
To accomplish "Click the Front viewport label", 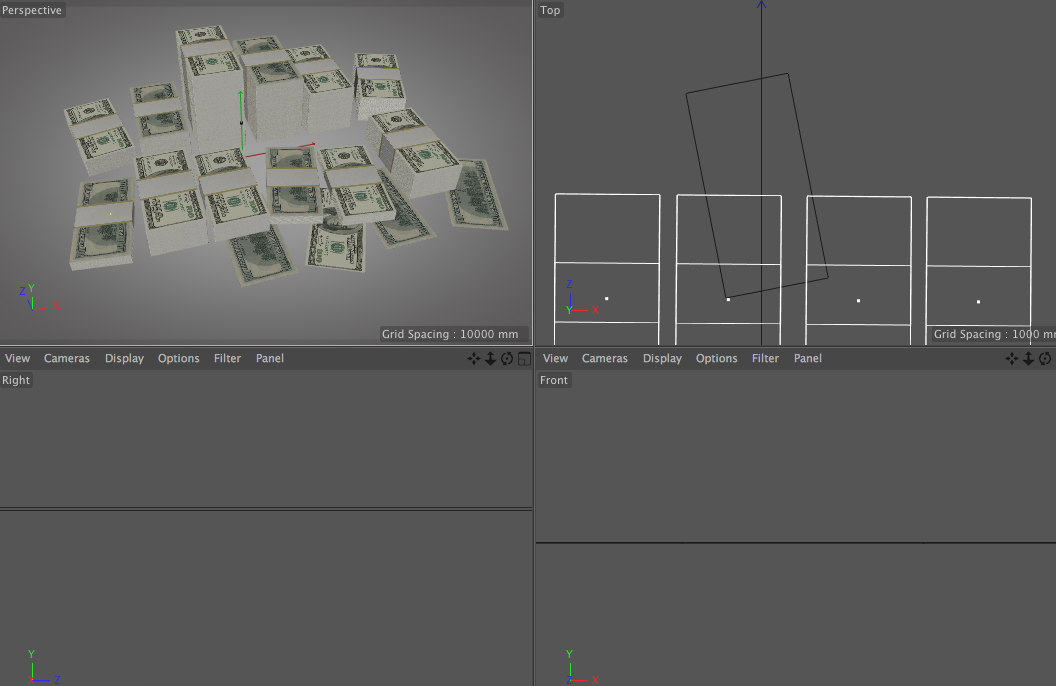I will coord(554,380).
